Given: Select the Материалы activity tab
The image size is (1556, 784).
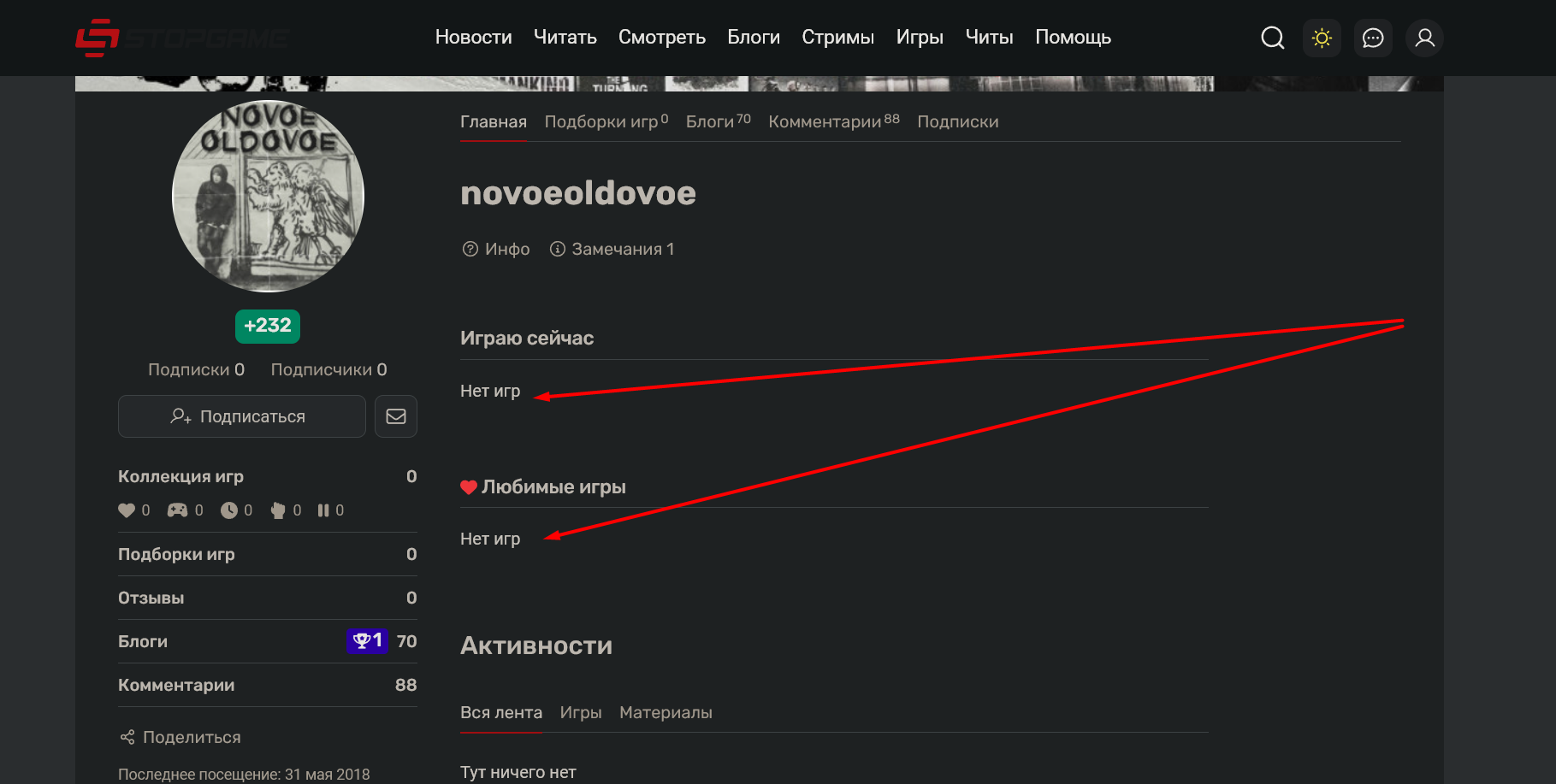Looking at the screenshot, I should click(666, 713).
